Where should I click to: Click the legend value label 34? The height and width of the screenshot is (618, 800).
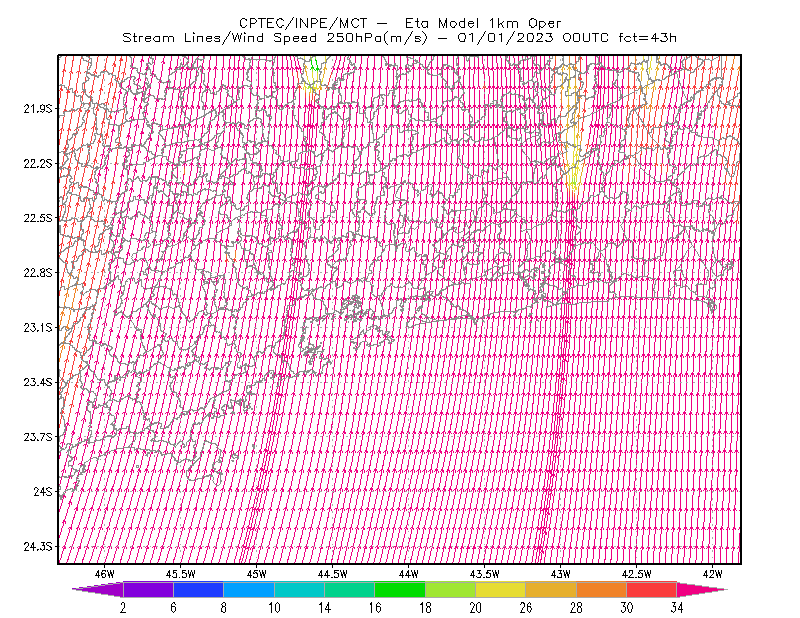coord(677,608)
